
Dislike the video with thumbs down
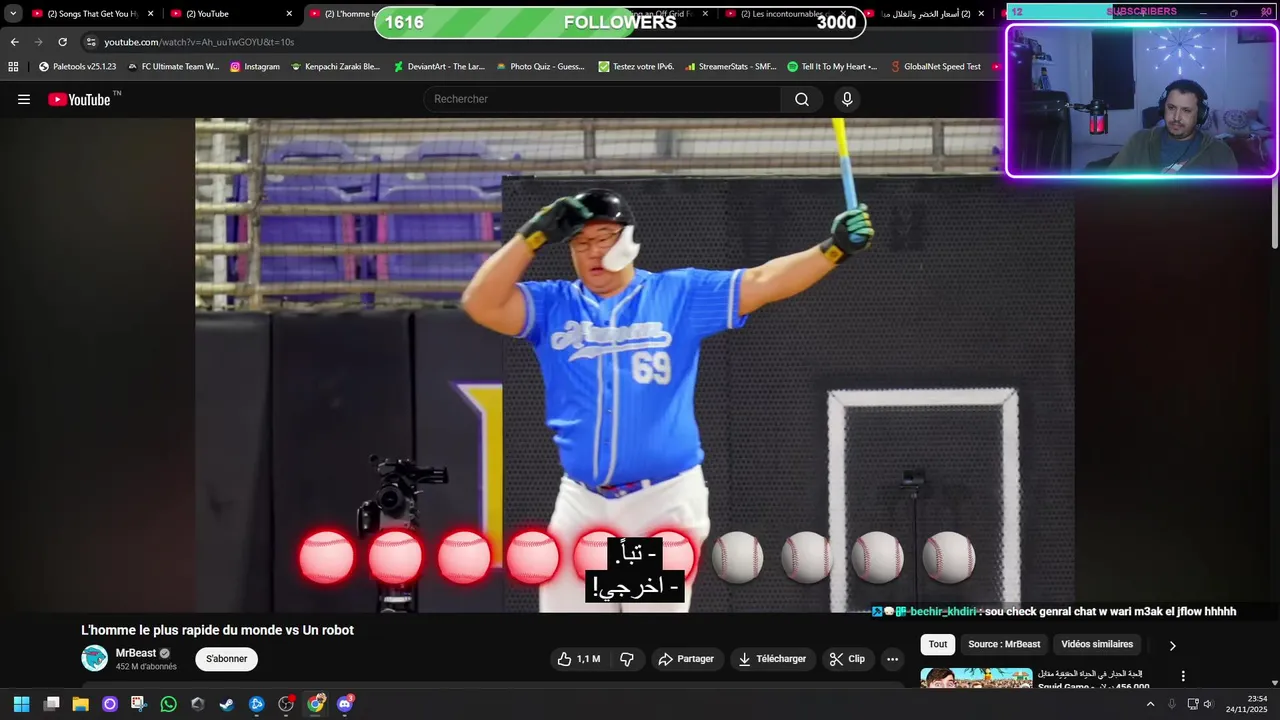tap(627, 659)
